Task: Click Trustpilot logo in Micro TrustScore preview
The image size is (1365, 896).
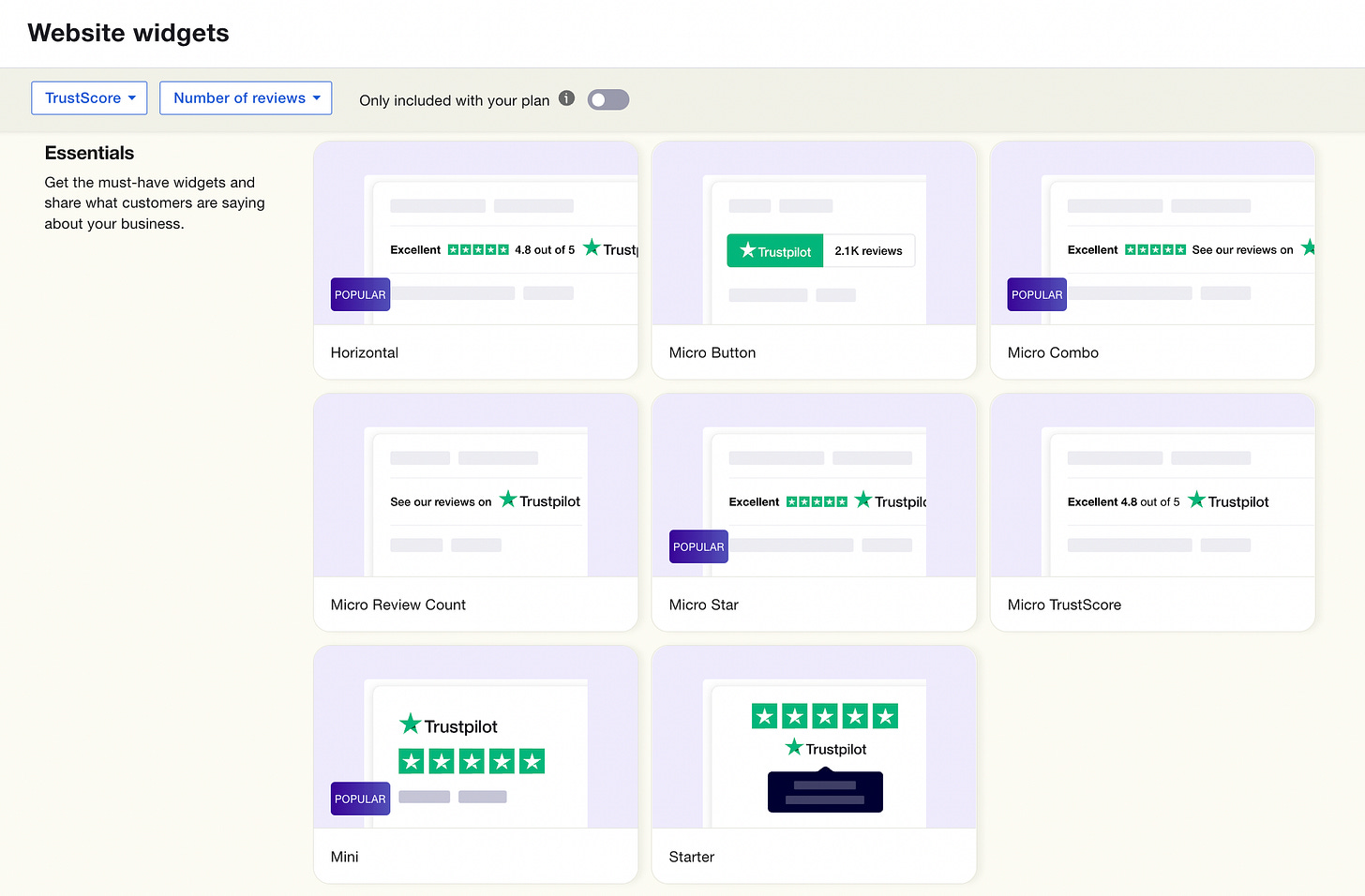Action: (1228, 500)
